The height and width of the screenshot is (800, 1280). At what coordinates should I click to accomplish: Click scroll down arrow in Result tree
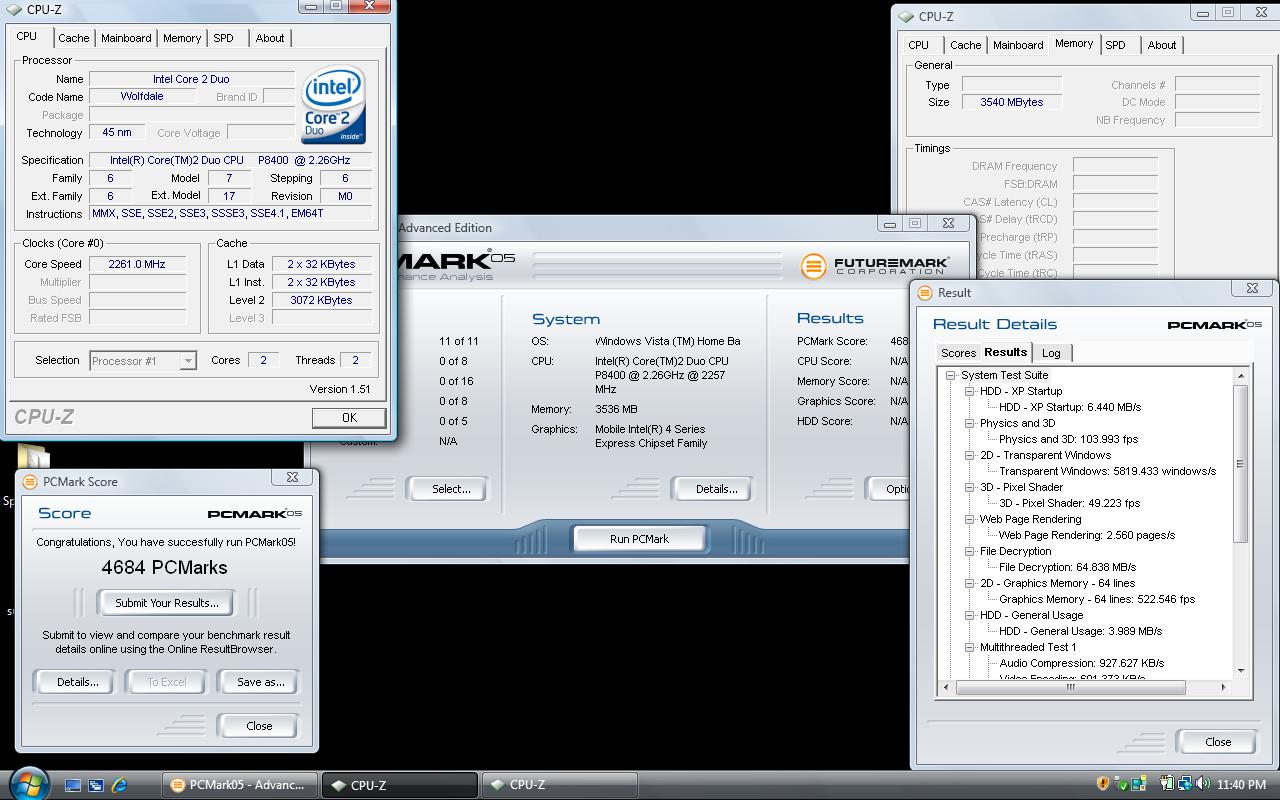point(1240,670)
